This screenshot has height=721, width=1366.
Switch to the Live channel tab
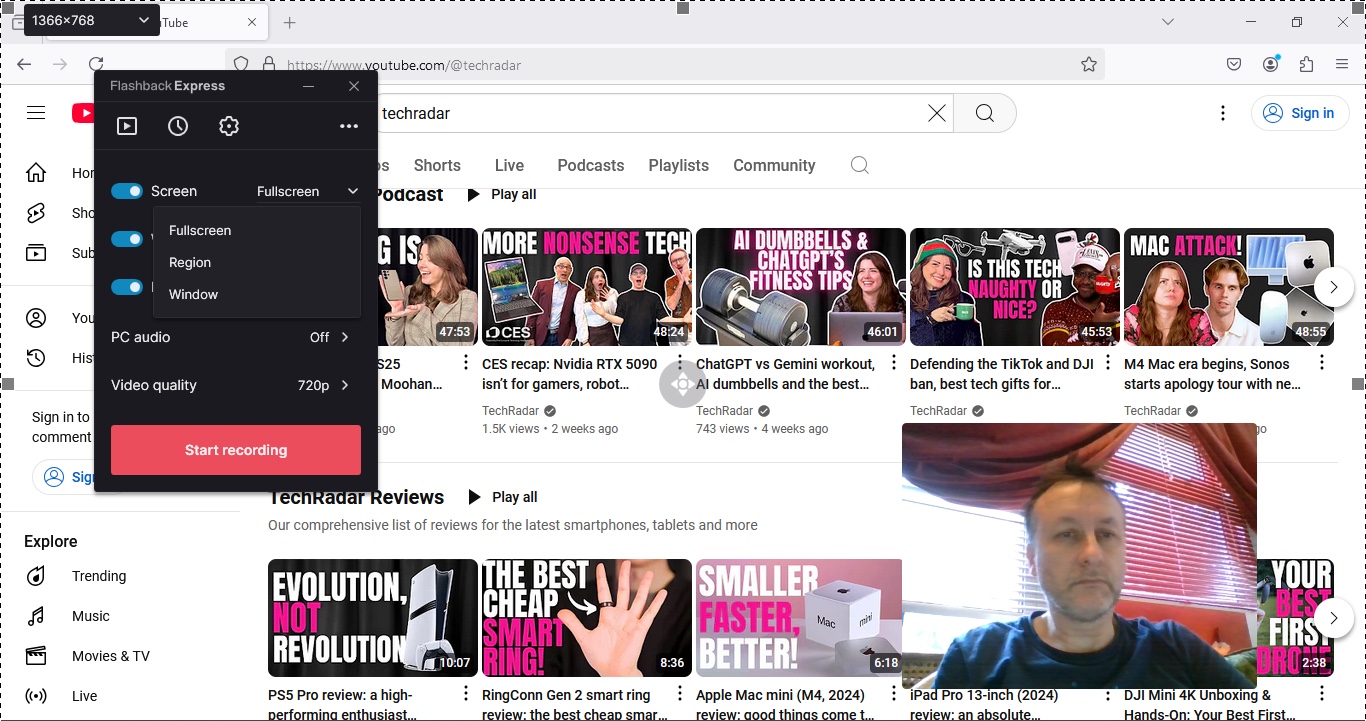(509, 165)
